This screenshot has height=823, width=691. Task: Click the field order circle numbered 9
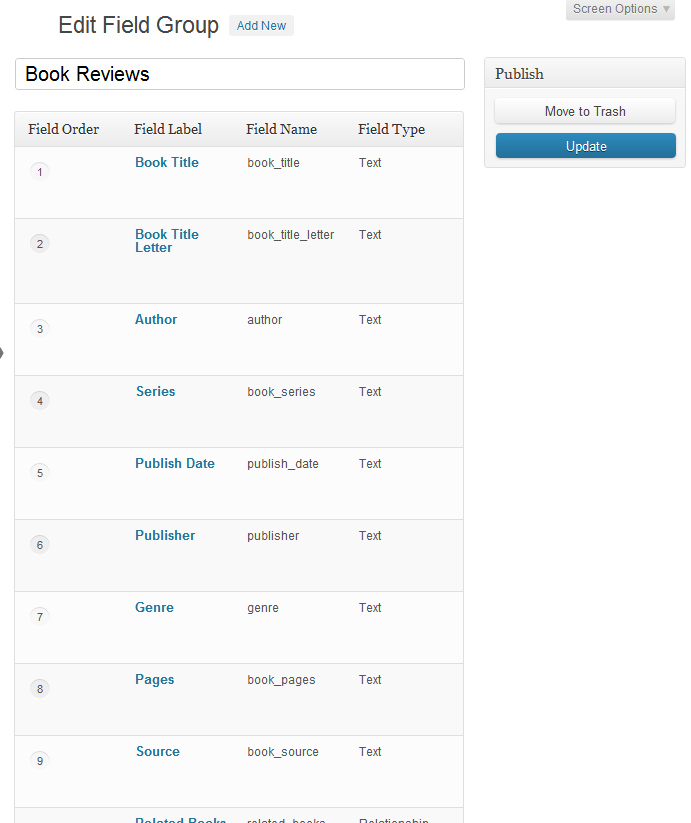point(40,761)
